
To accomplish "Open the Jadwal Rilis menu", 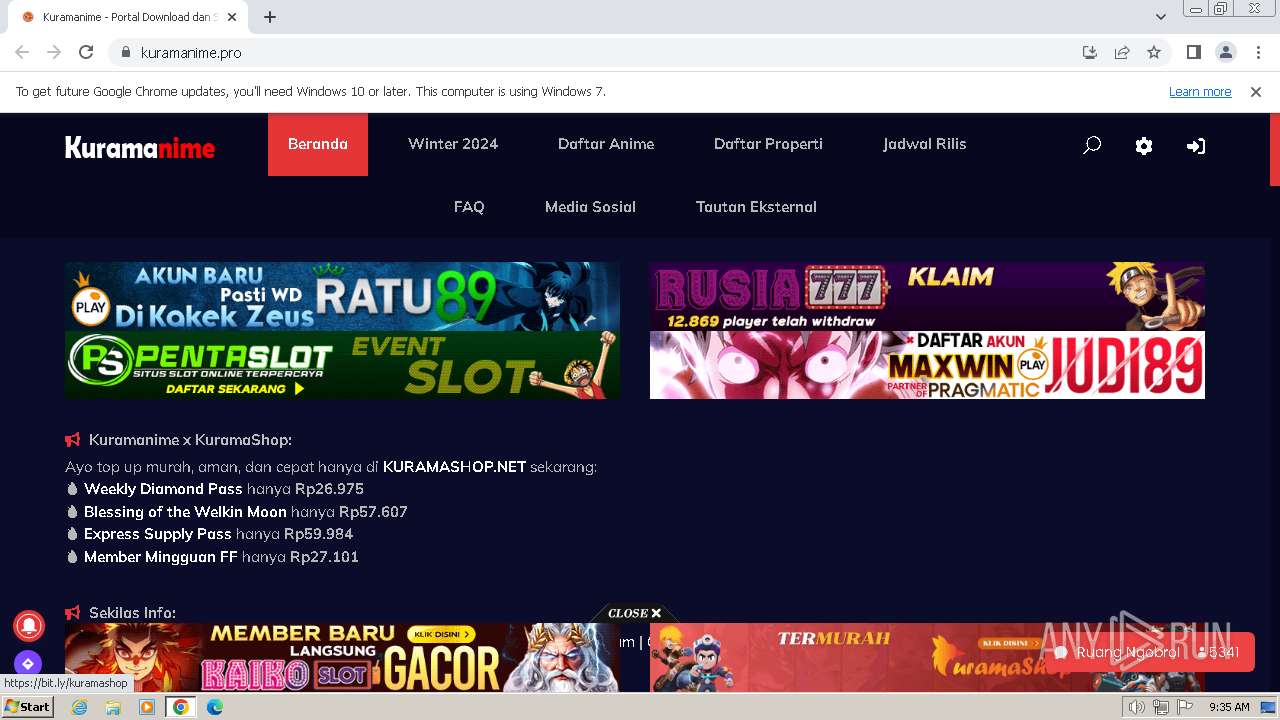I will (x=924, y=144).
